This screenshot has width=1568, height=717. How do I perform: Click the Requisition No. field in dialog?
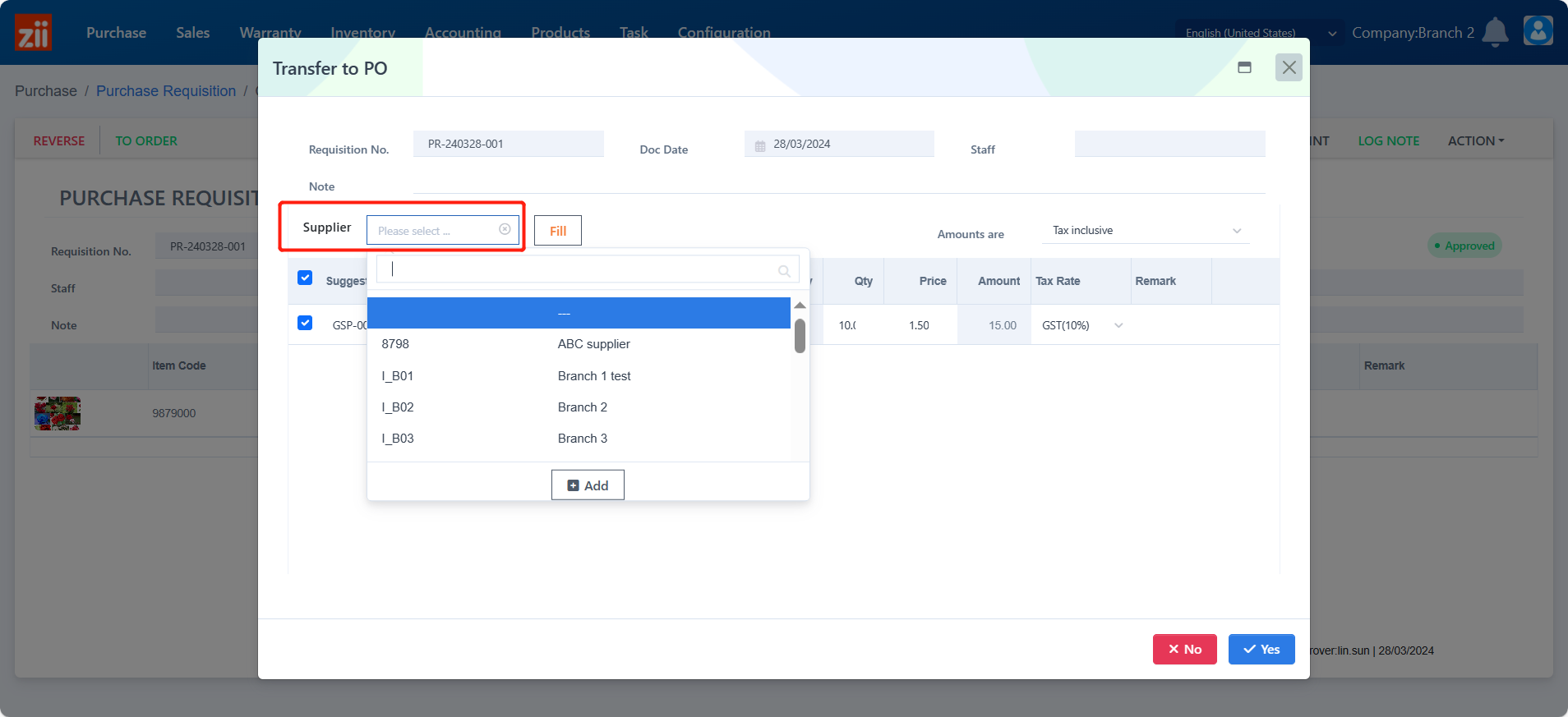click(x=509, y=144)
